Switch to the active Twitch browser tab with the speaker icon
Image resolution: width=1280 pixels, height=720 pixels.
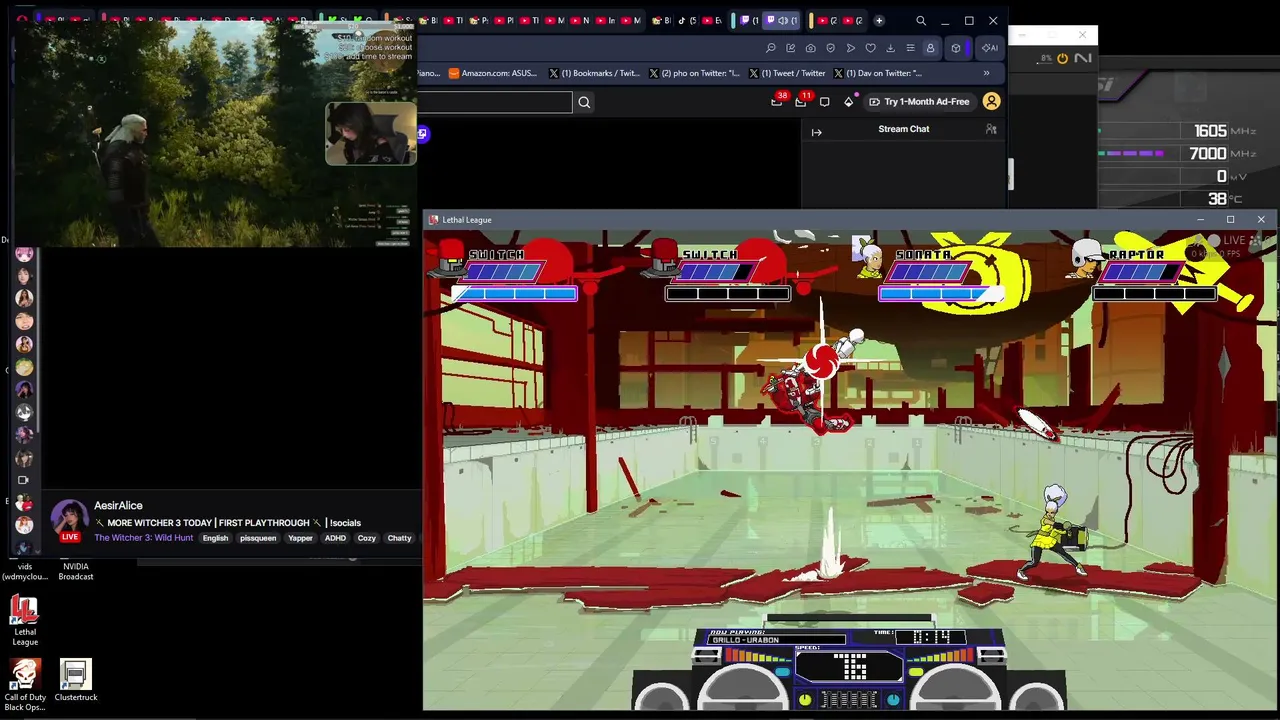pyautogui.click(x=780, y=20)
